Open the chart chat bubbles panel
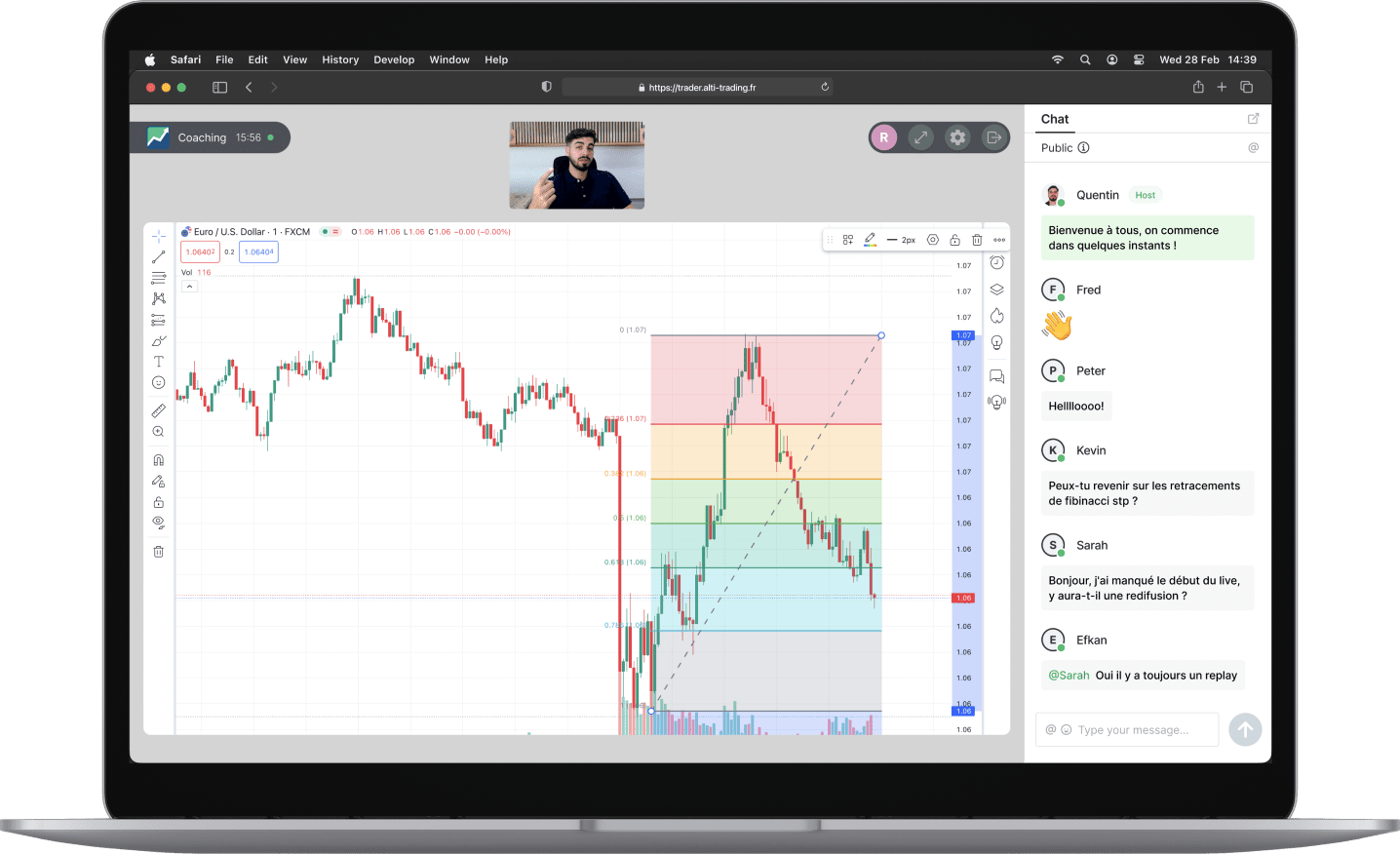1400x854 pixels. click(996, 375)
